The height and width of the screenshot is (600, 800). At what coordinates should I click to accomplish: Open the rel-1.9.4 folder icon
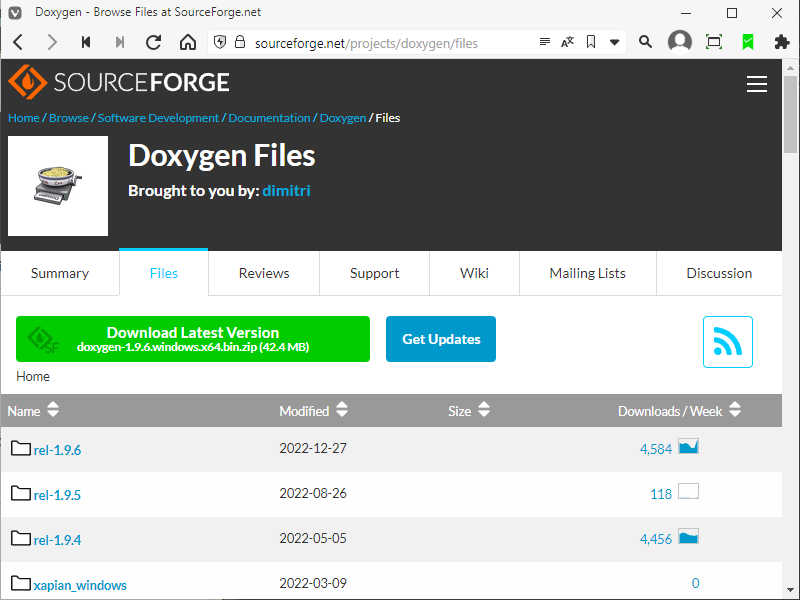(x=20, y=538)
